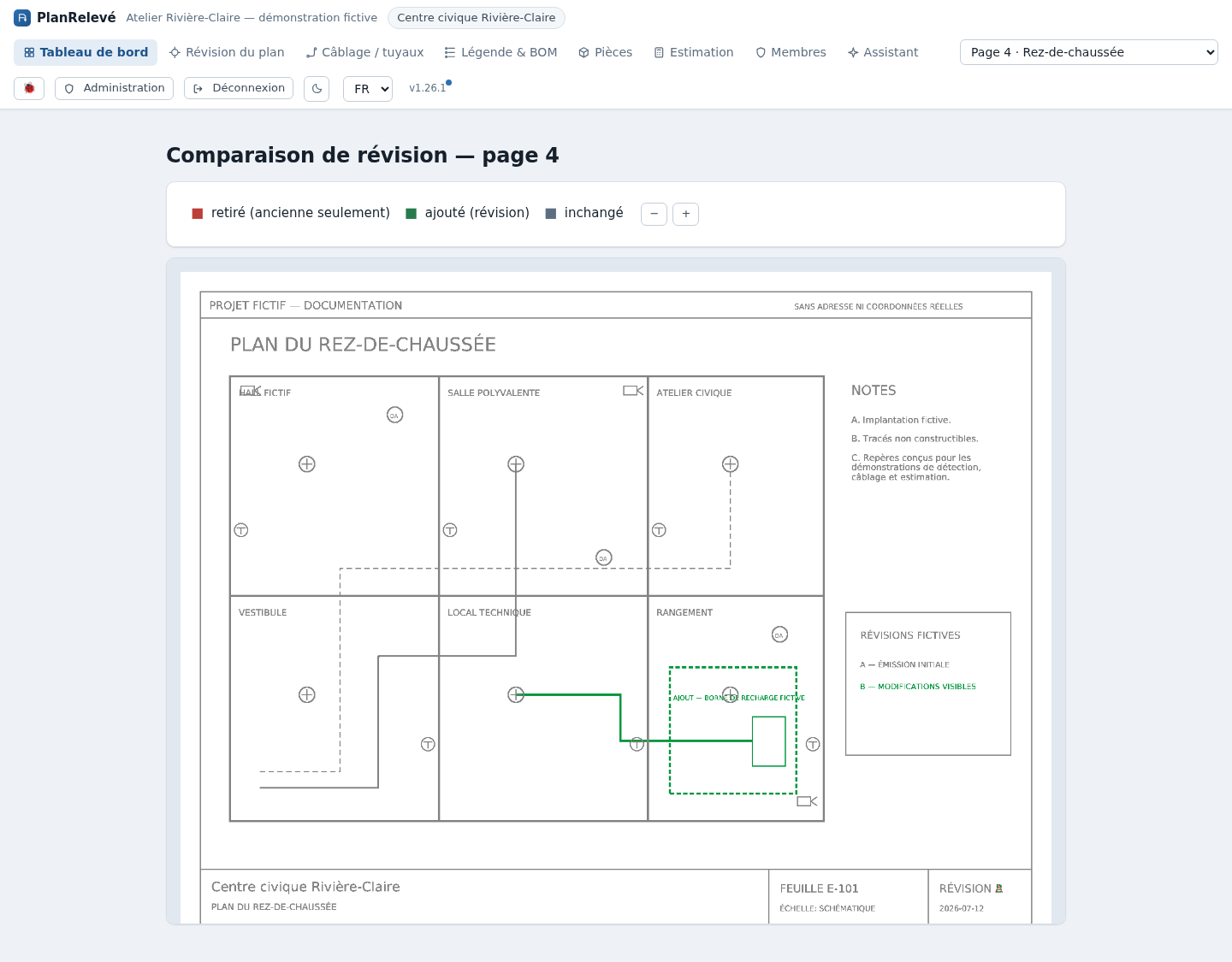This screenshot has width=1232, height=962.
Task: Click the Centre civique Rivière-Claire project chip
Action: tap(477, 17)
